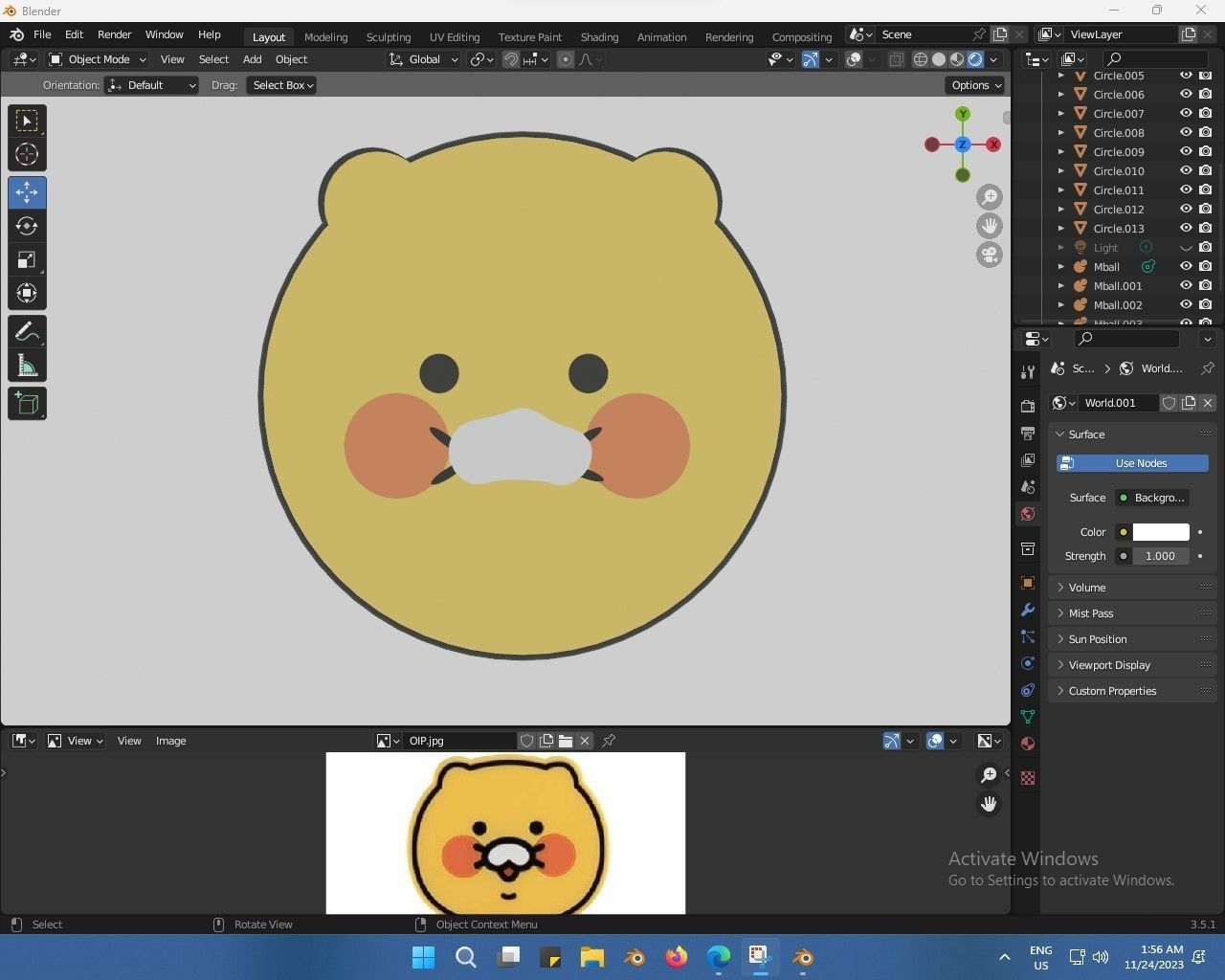
Task: Click the viewport pan hand icon
Action: (990, 226)
